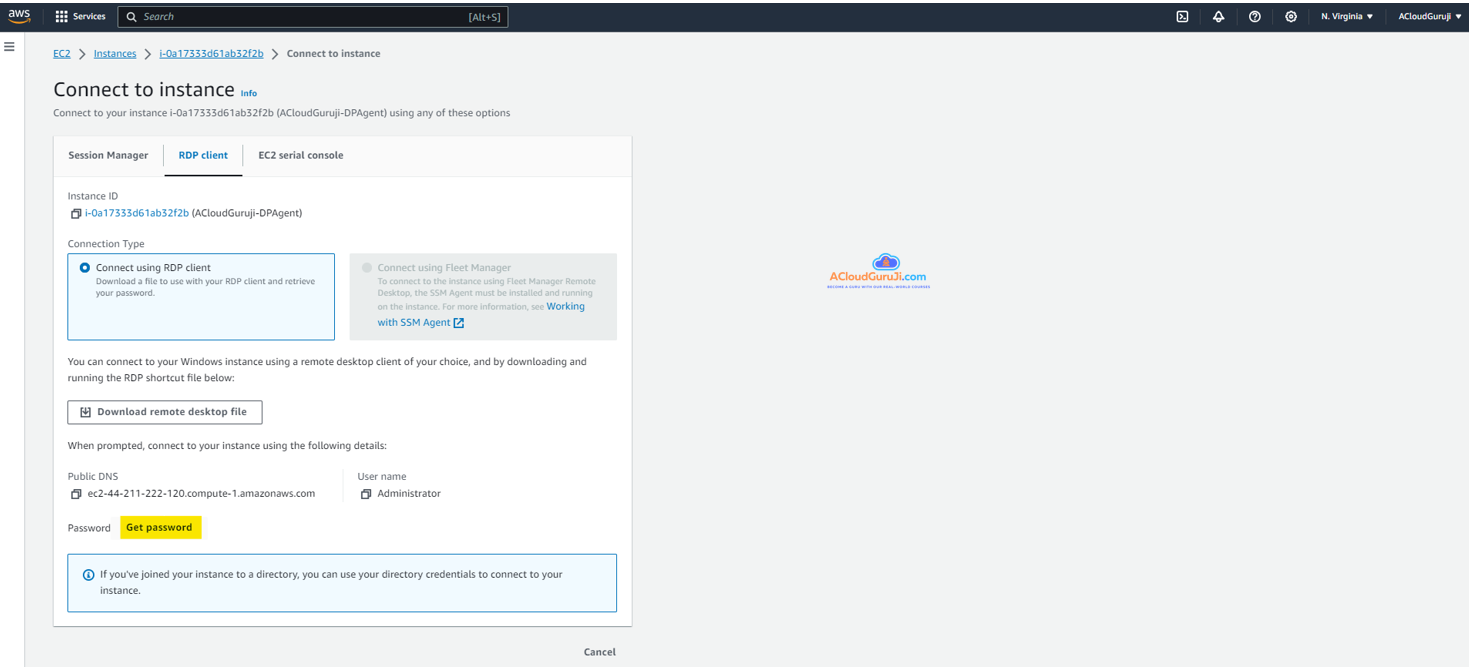This screenshot has height=667, width=1469.
Task: Open the Services menu
Action: click(80, 17)
